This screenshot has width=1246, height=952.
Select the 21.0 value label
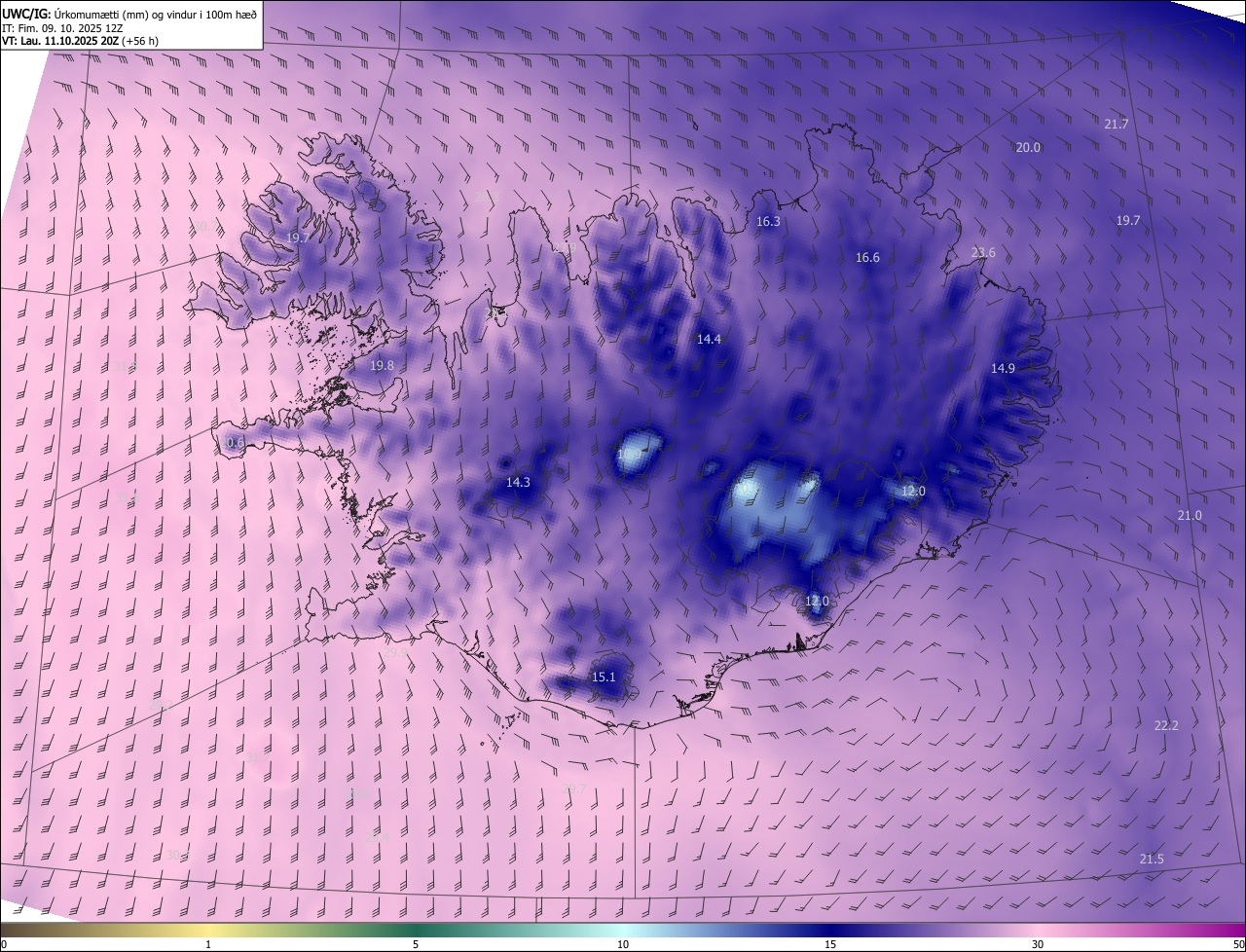(x=1190, y=516)
